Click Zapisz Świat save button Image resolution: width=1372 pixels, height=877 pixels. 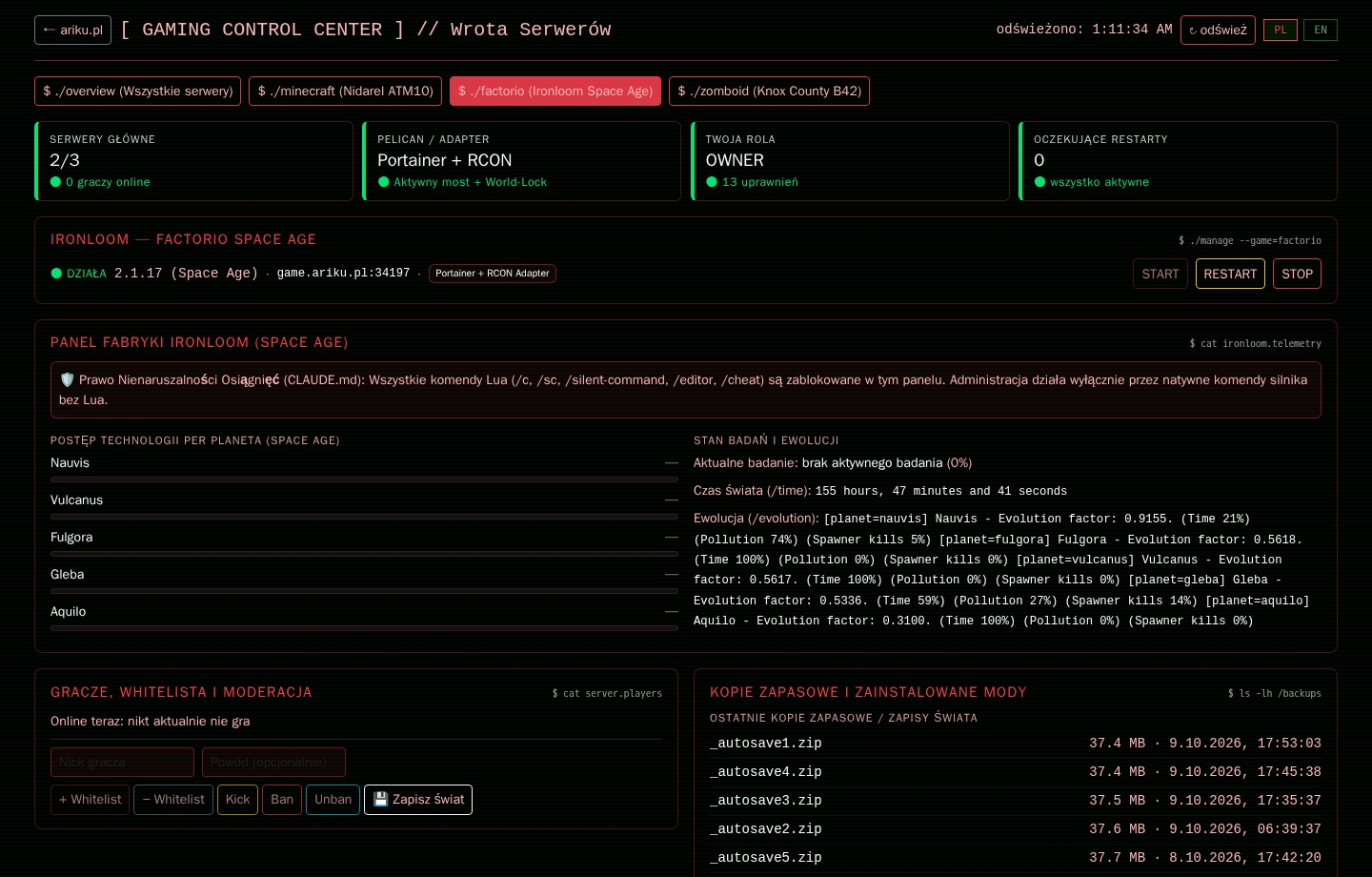coord(418,799)
